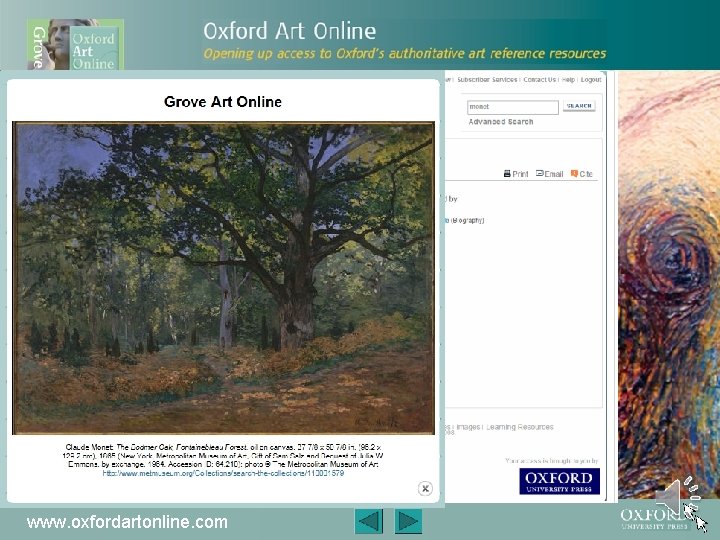Click the monet search input field
This screenshot has width=720, height=540.
click(512, 107)
